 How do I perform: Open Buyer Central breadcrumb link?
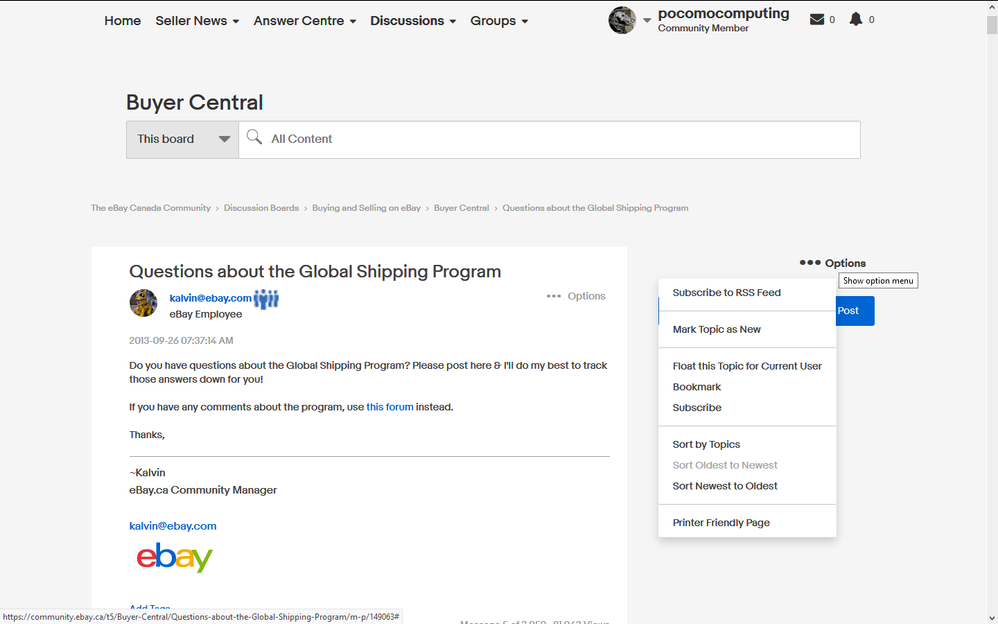[x=461, y=208]
